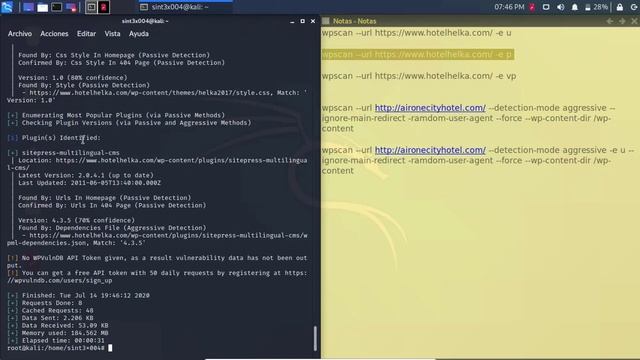The height and width of the screenshot is (360, 640).
Task: Click 'Version: 1.0 (80% confidence)' line
Action: 73,78
